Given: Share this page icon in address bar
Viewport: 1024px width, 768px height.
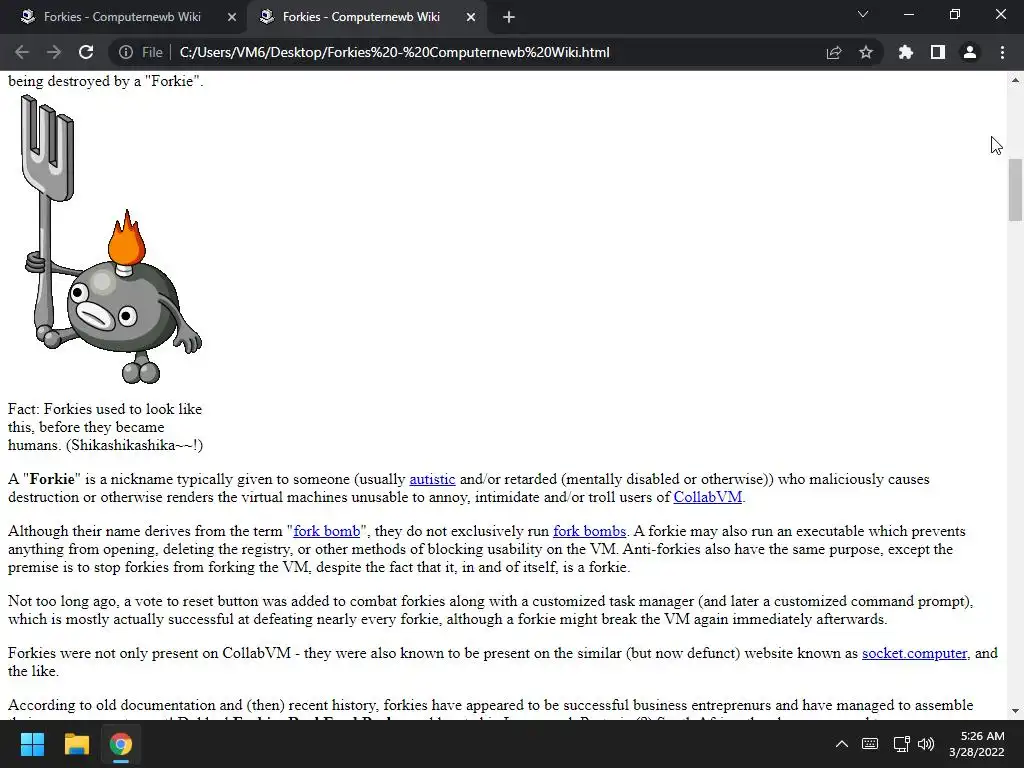Looking at the screenshot, I should coord(834,52).
